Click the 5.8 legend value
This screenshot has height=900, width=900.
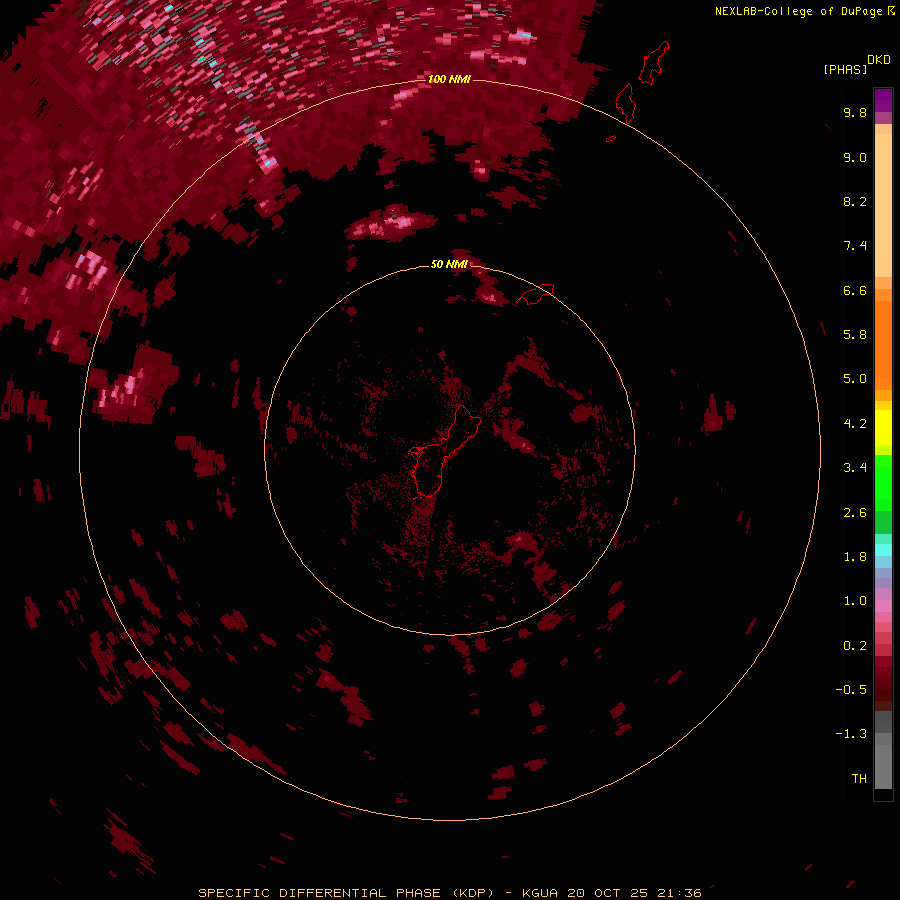pyautogui.click(x=855, y=335)
